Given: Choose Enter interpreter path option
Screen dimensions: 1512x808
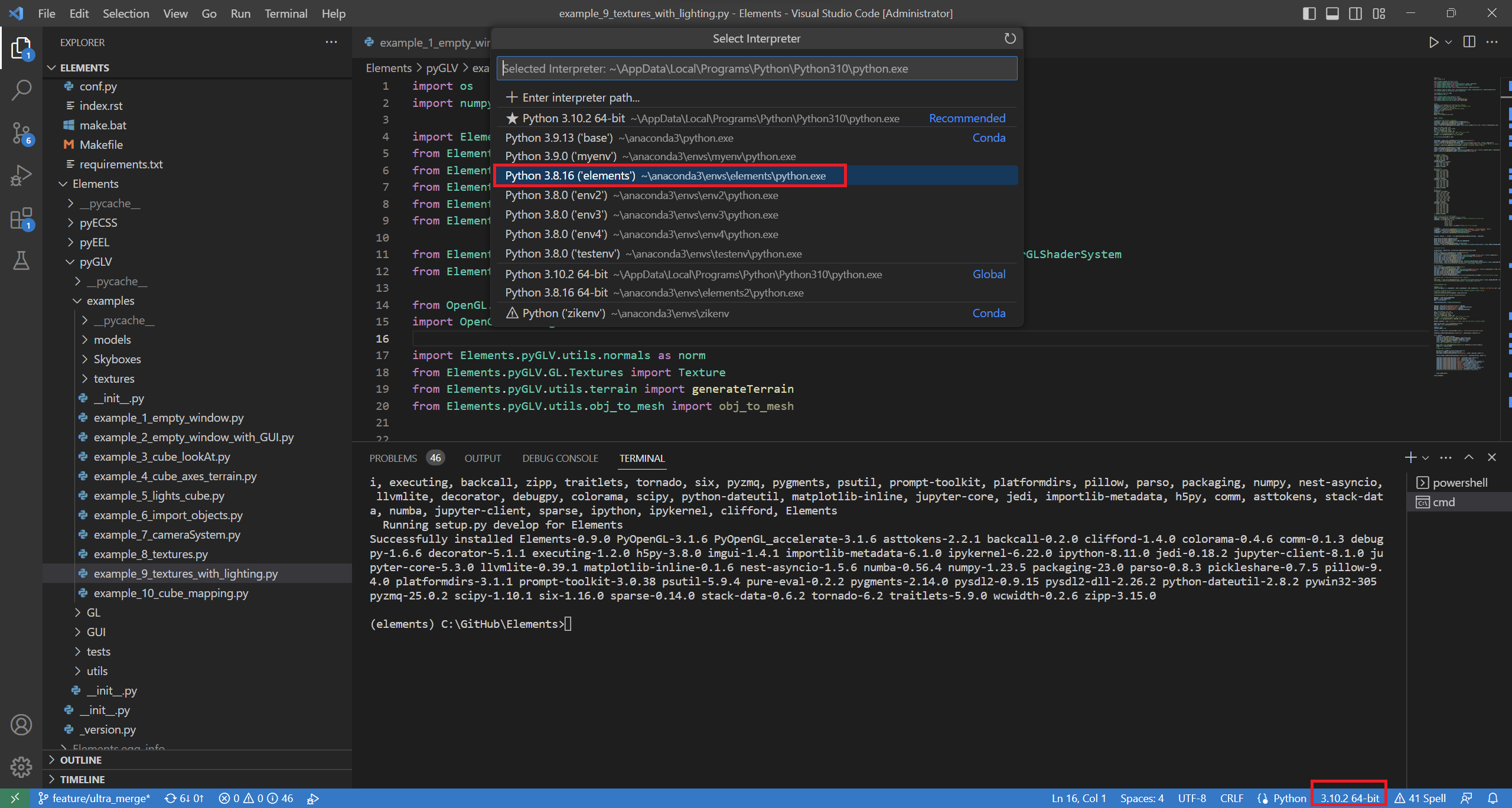Looking at the screenshot, I should pos(757,97).
